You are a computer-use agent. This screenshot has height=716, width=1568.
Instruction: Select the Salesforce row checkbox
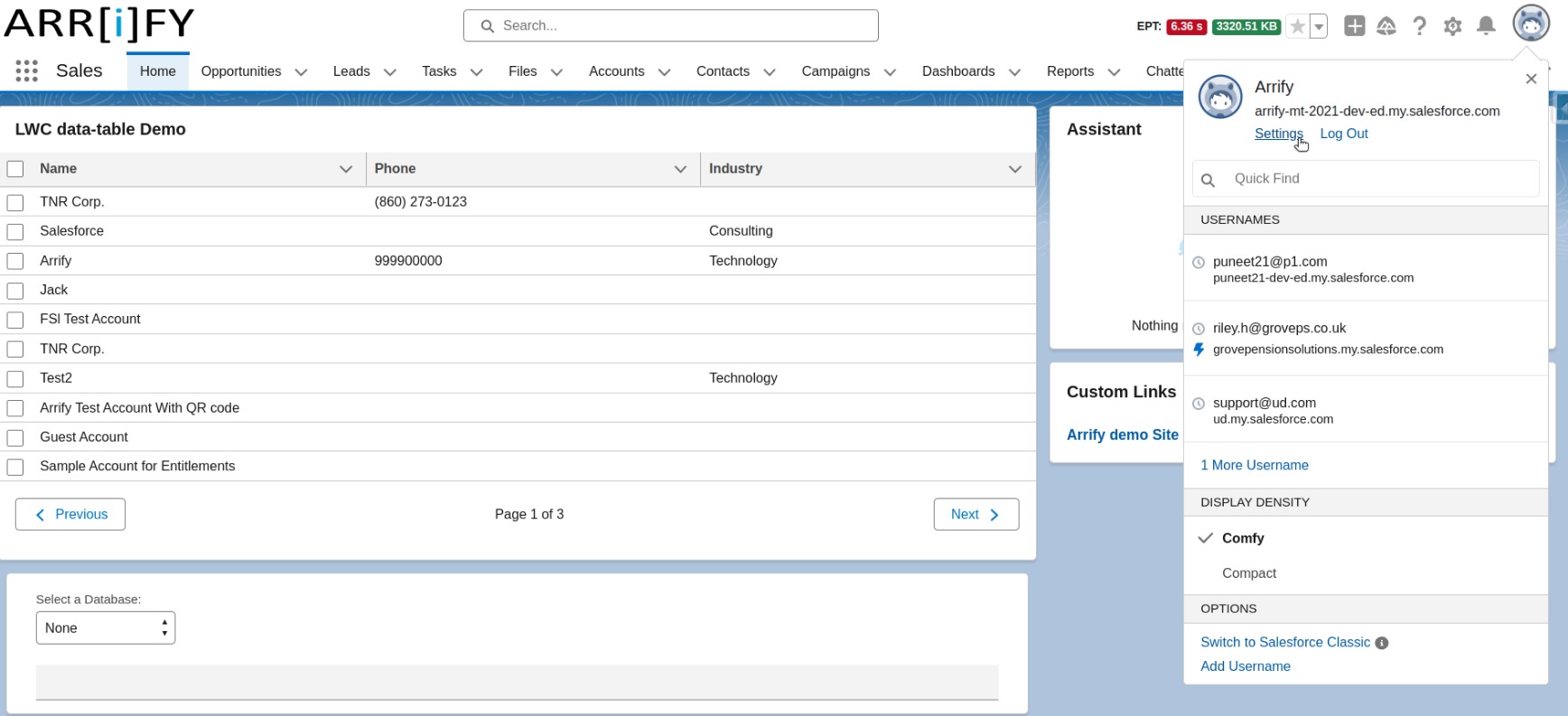tap(15, 232)
